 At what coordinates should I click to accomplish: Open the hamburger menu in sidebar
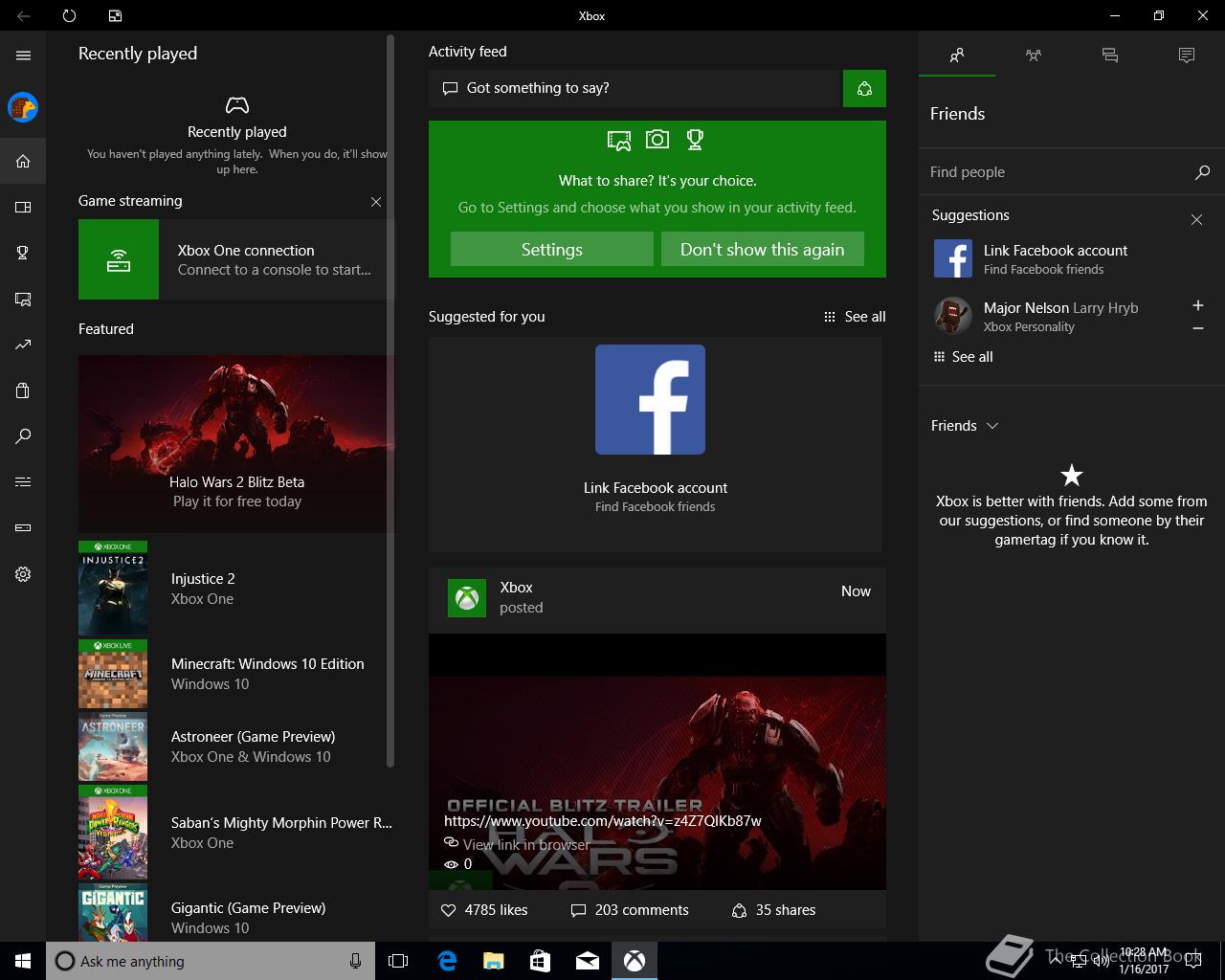coord(23,56)
